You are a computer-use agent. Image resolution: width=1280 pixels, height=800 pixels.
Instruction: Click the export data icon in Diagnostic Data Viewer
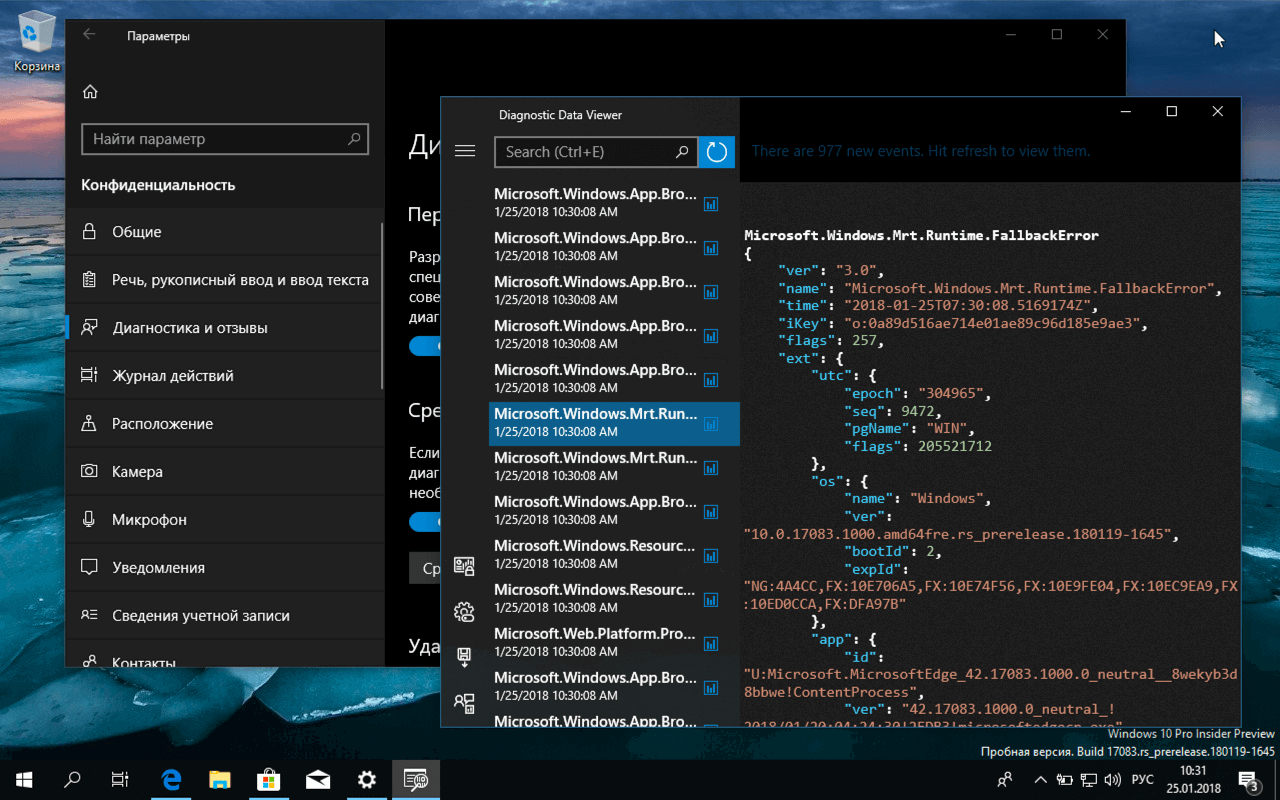[464, 657]
